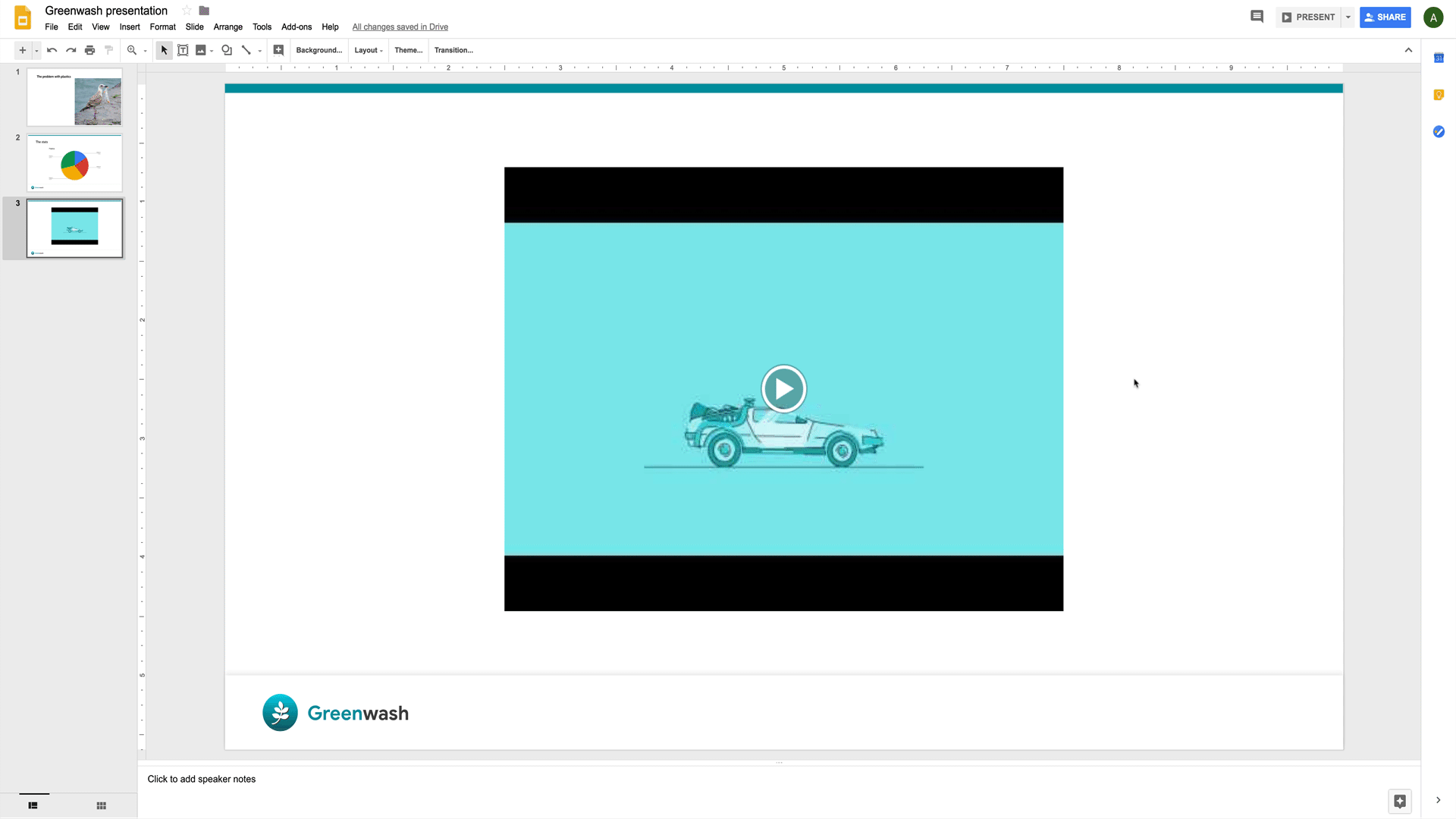Activate the paint format tool

click(x=108, y=50)
